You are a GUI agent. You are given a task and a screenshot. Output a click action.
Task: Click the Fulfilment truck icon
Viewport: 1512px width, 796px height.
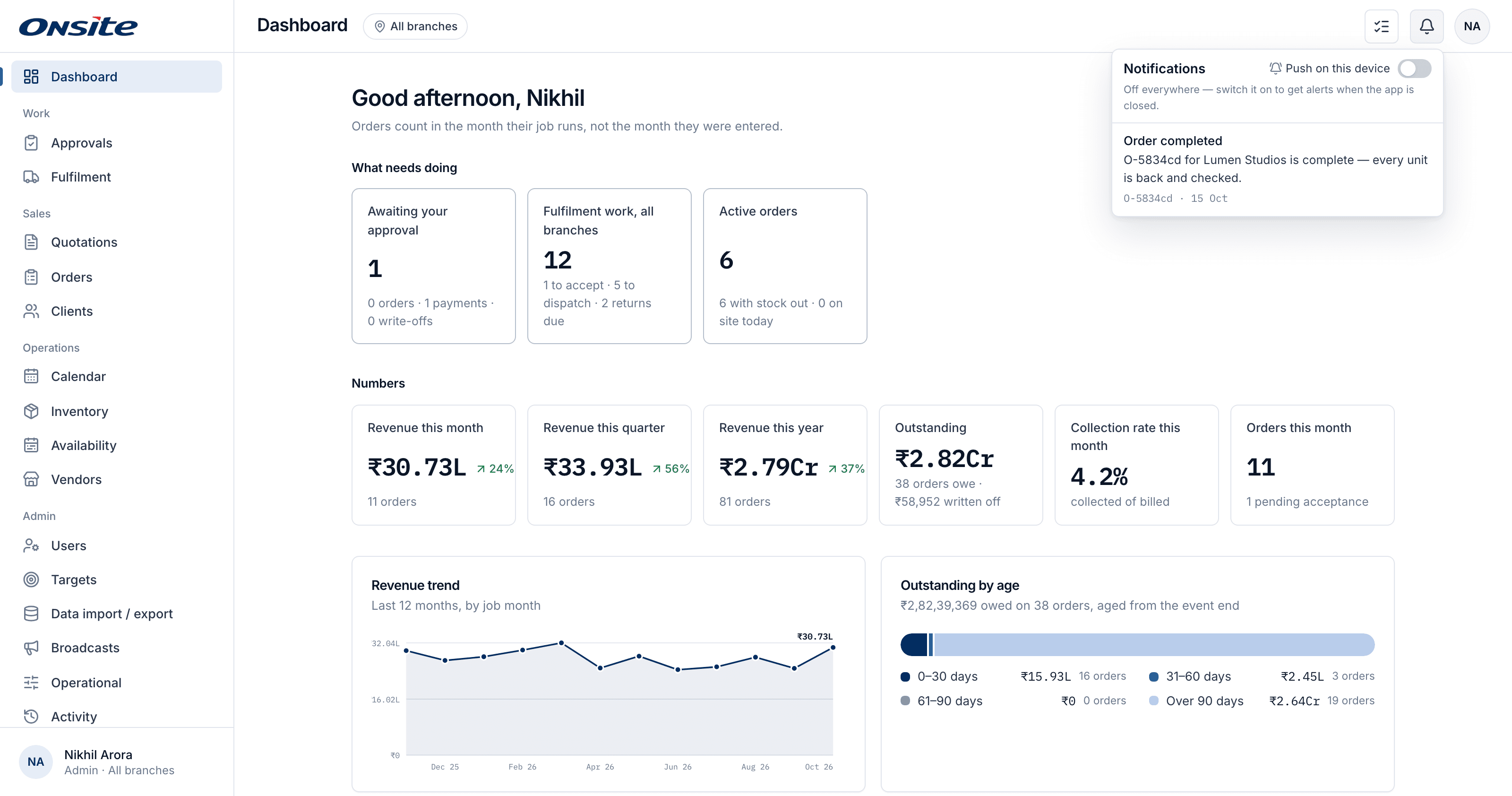click(x=31, y=177)
